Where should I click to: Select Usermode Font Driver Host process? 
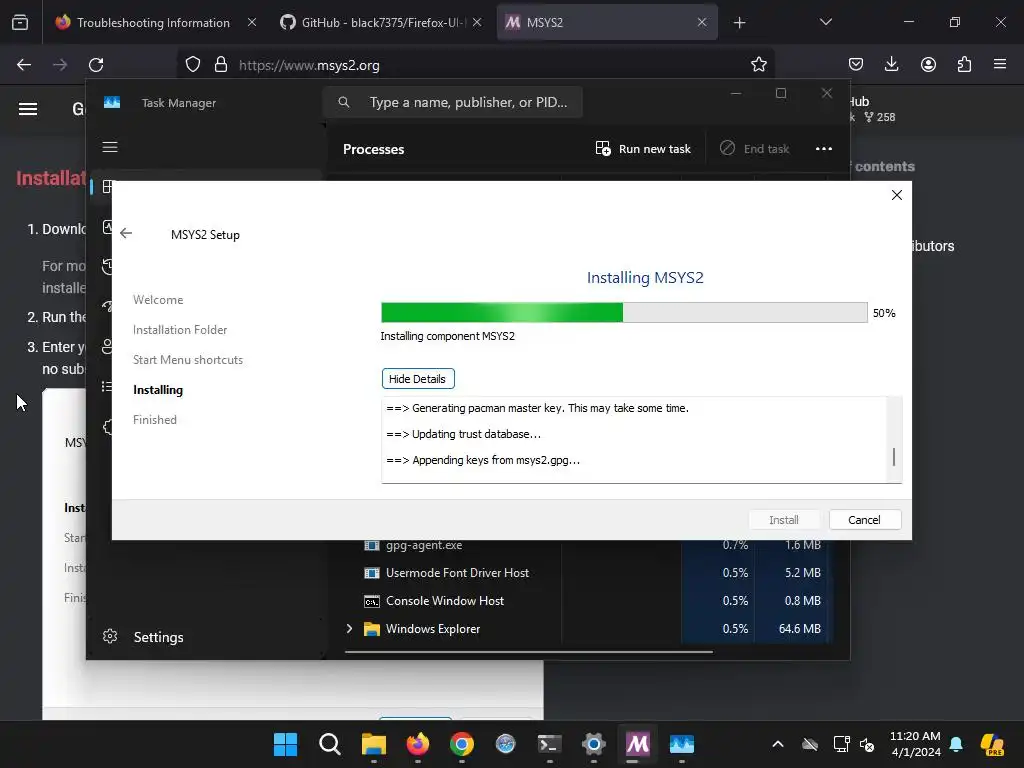tap(588, 573)
